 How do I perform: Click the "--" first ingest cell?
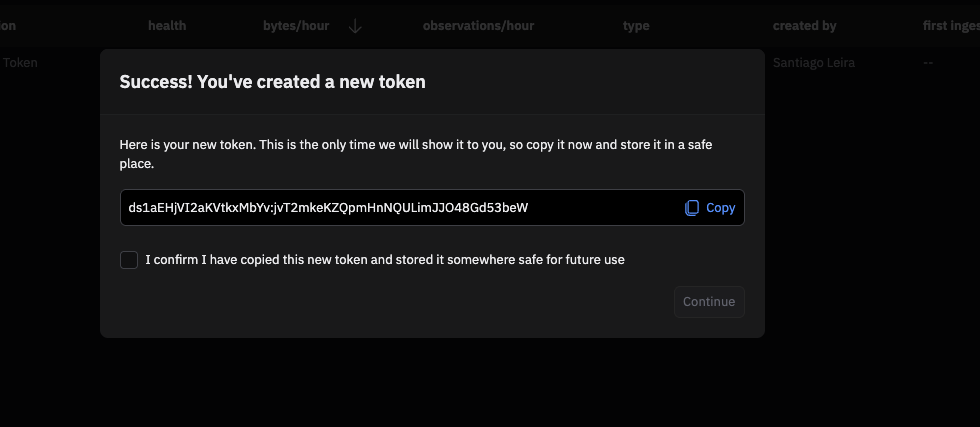click(x=929, y=63)
